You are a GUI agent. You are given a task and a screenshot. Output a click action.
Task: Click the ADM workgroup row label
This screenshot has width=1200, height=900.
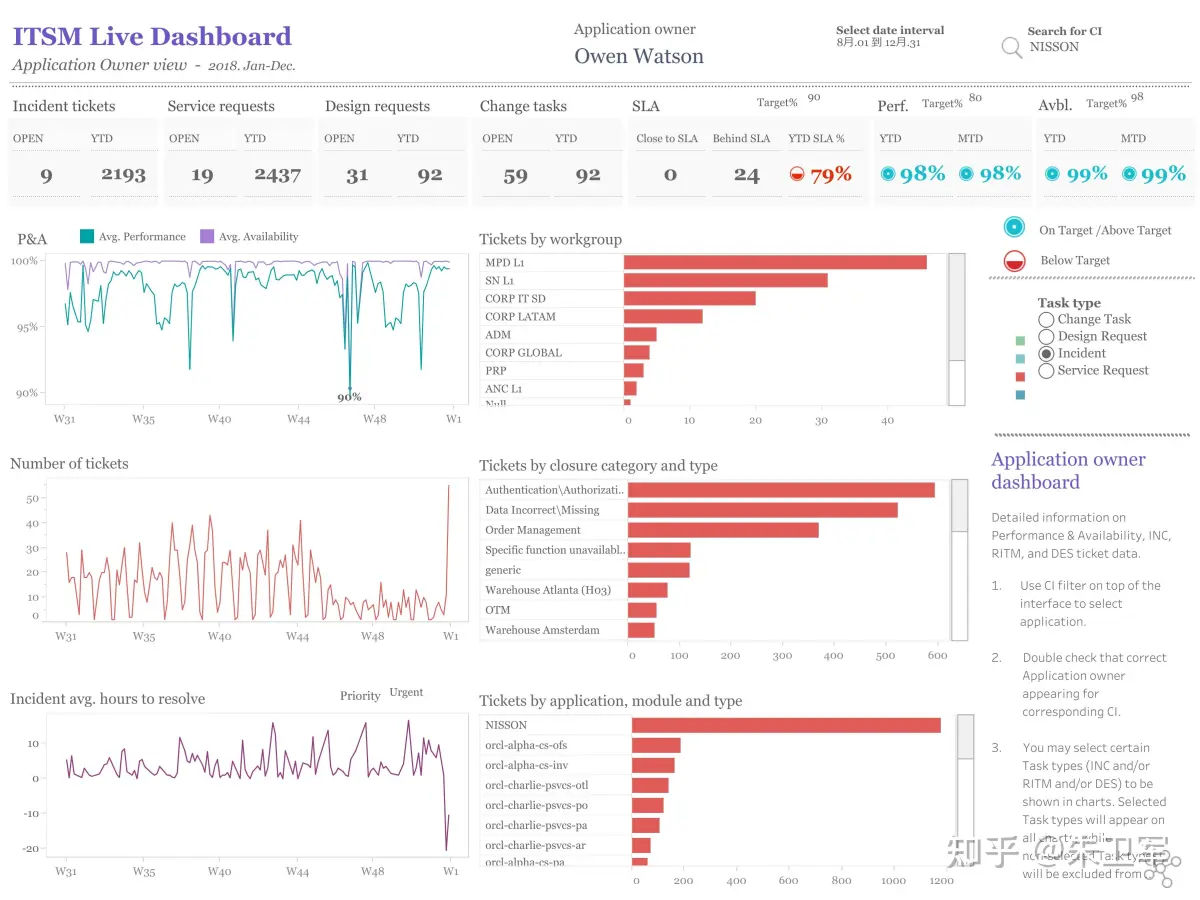coord(498,334)
